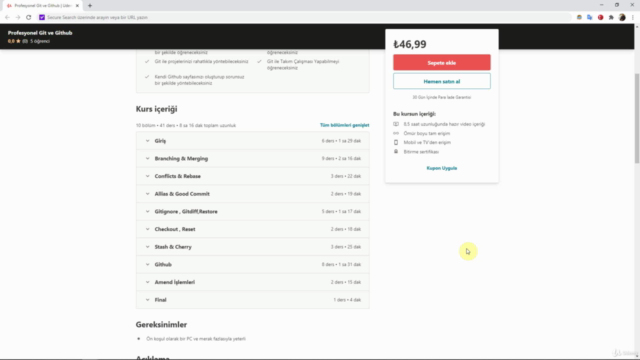Screen dimensions: 640x360
Task: Click the checkmark beside Kendi Github sayfanızı
Action: [147, 77]
